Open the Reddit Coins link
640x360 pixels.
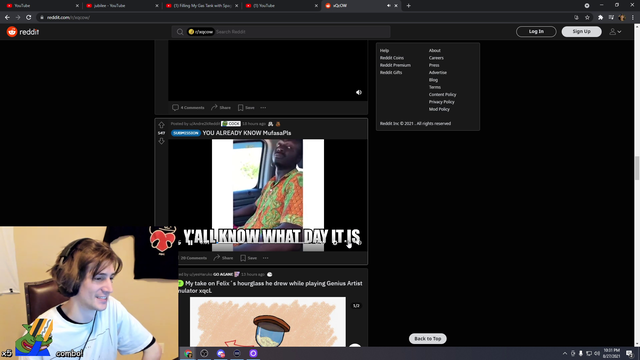tap(392, 58)
